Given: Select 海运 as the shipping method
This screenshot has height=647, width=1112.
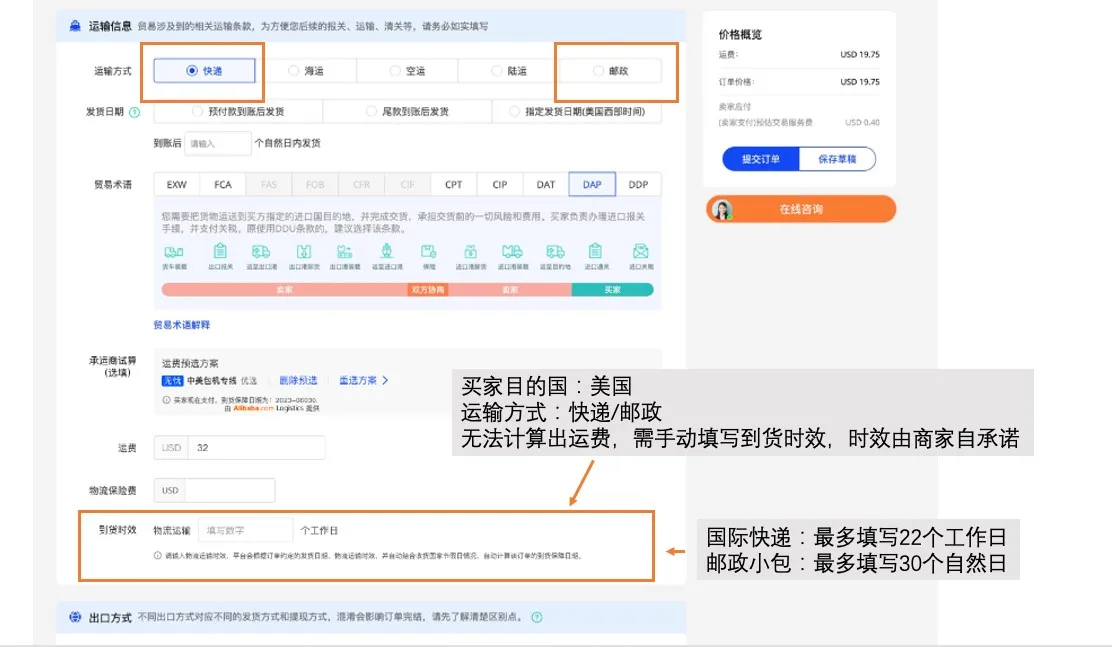Looking at the screenshot, I should coord(306,71).
